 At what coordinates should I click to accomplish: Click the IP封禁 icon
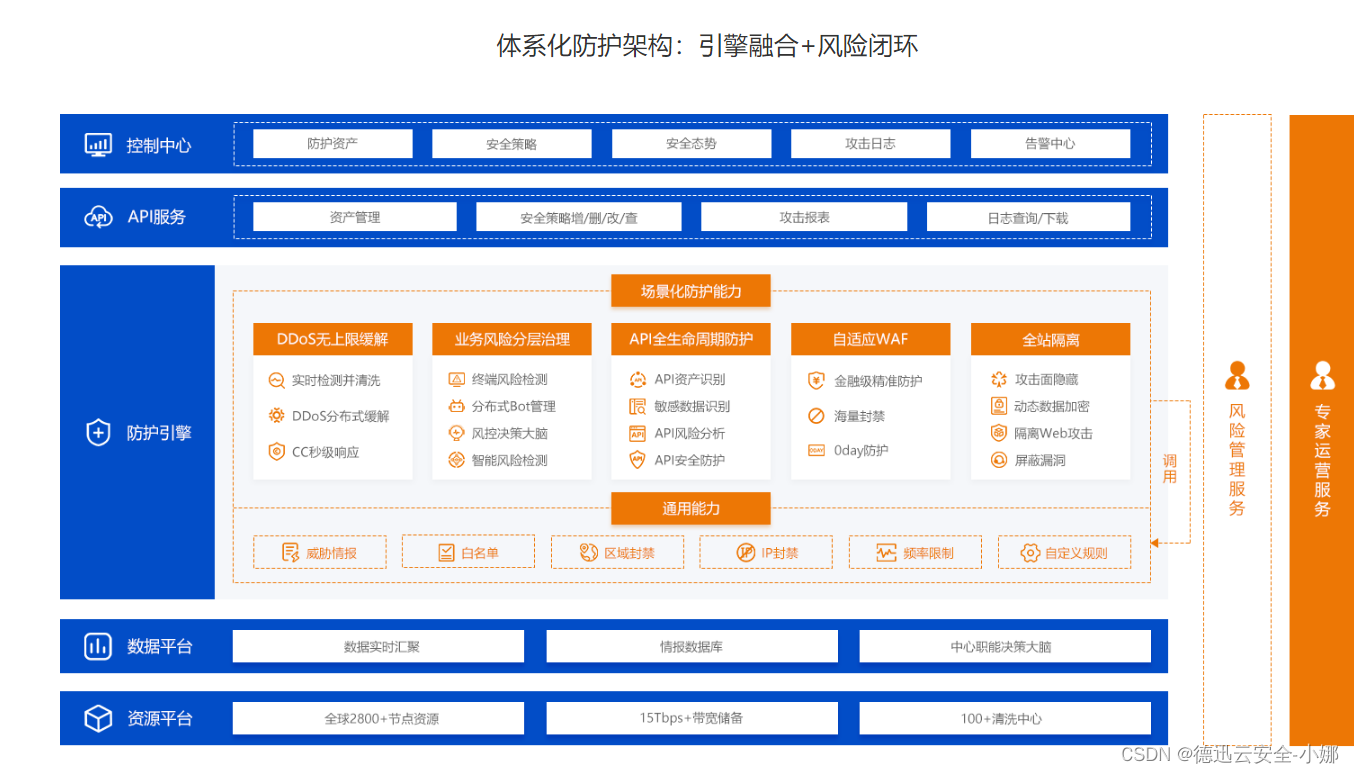745,553
